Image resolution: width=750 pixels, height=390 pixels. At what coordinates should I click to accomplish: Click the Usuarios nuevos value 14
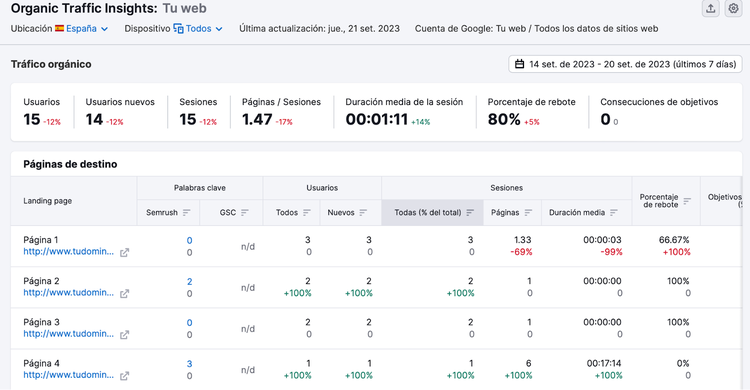click(94, 119)
